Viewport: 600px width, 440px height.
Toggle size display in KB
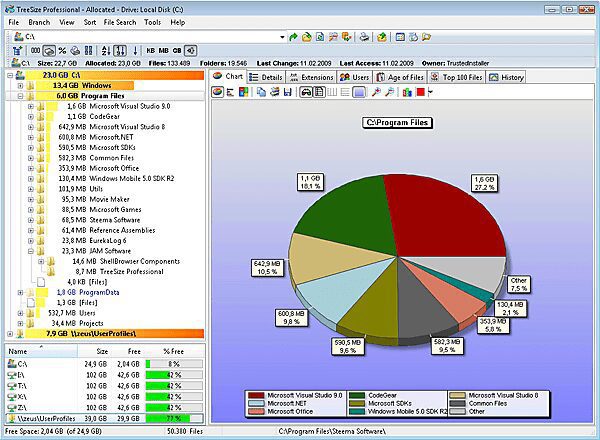(x=151, y=51)
